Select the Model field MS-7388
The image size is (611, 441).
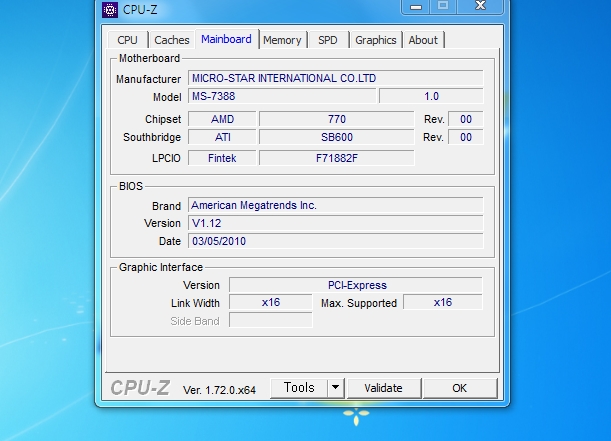(x=281, y=96)
